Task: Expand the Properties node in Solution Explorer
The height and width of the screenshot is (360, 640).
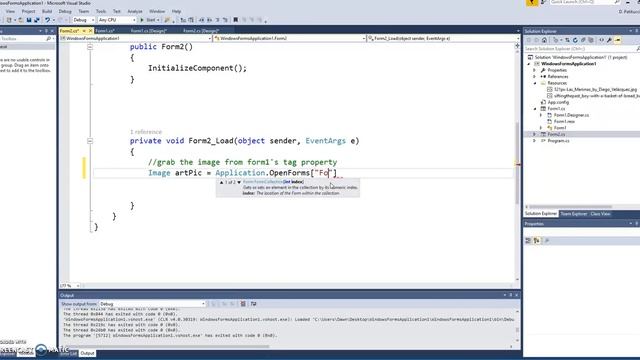Action: [x=534, y=70]
